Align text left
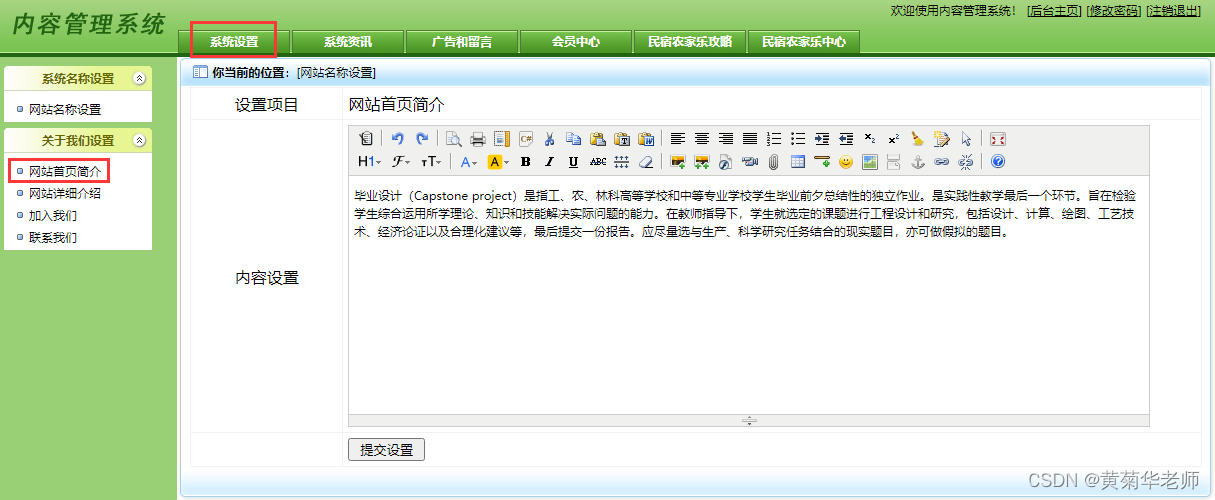The image size is (1215, 500). point(677,139)
